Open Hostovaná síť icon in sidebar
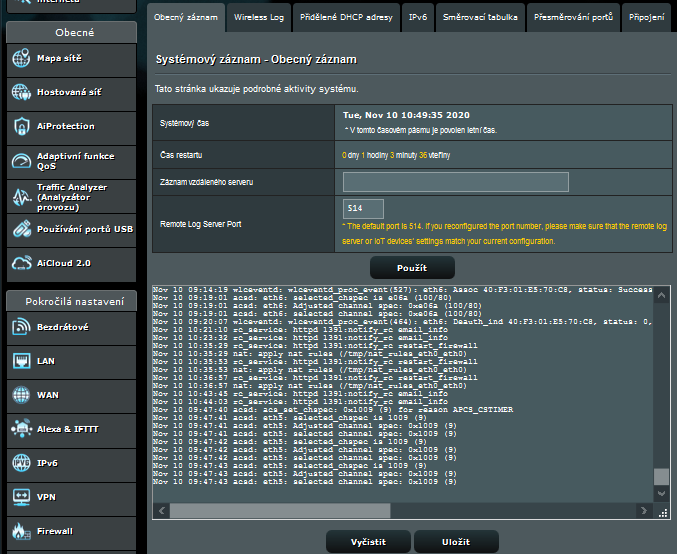 [x=21, y=93]
